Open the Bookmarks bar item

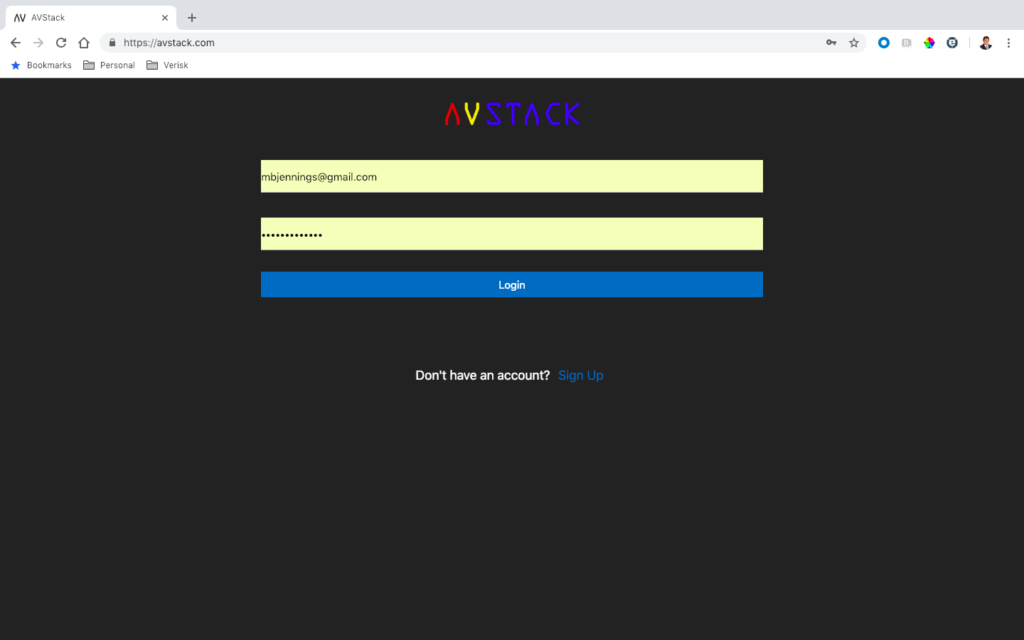click(41, 65)
